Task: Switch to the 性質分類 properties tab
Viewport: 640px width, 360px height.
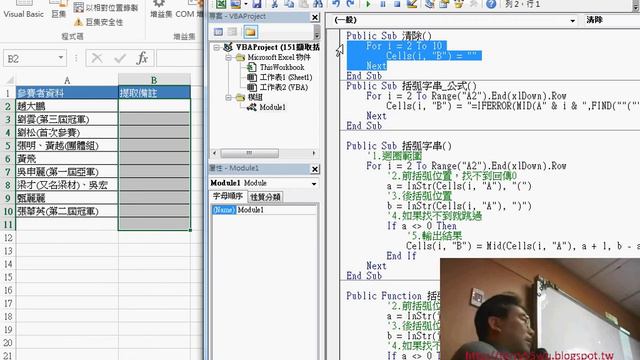Action: 265,197
